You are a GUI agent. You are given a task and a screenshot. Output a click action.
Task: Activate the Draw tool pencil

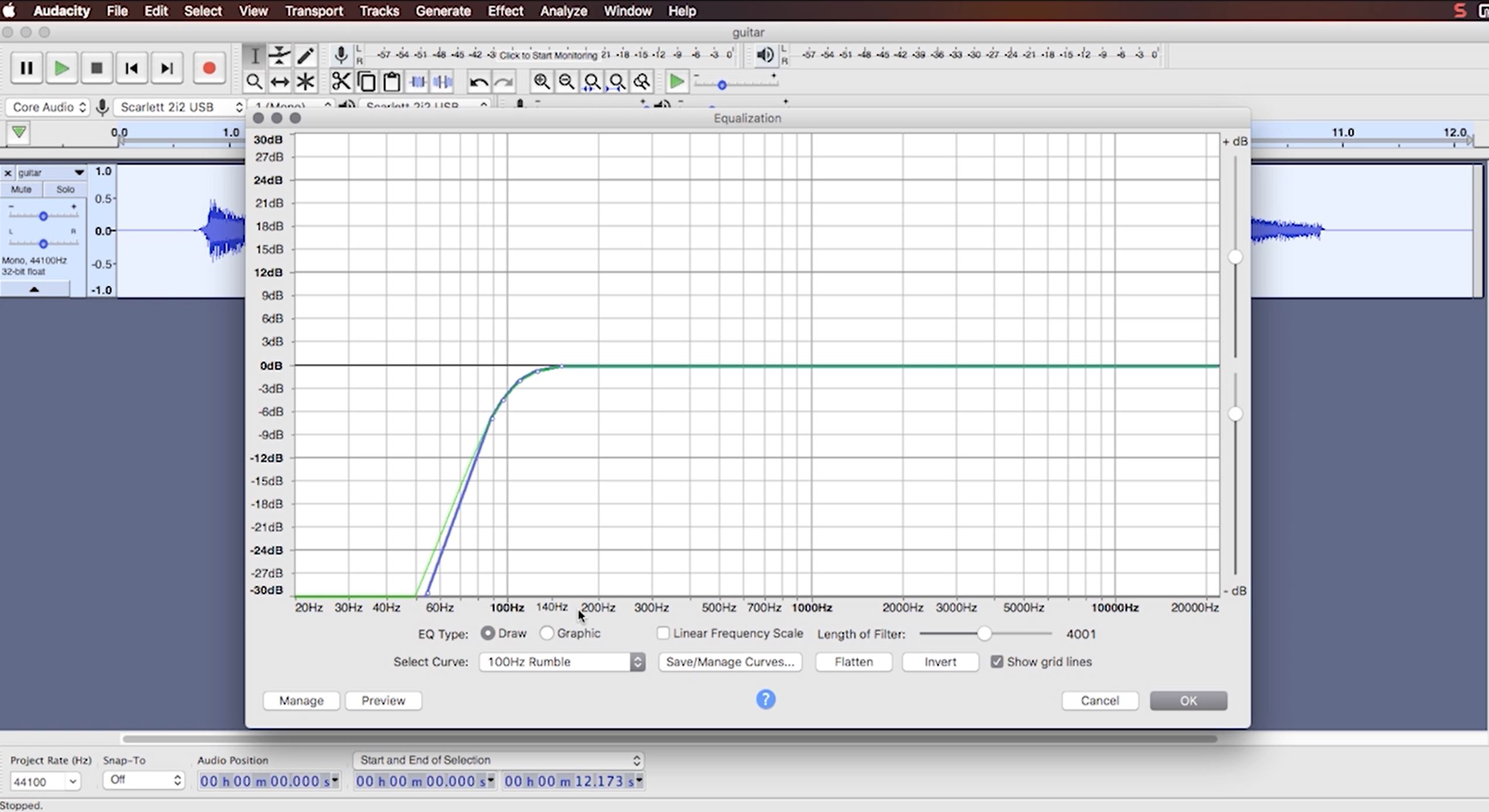[x=305, y=55]
